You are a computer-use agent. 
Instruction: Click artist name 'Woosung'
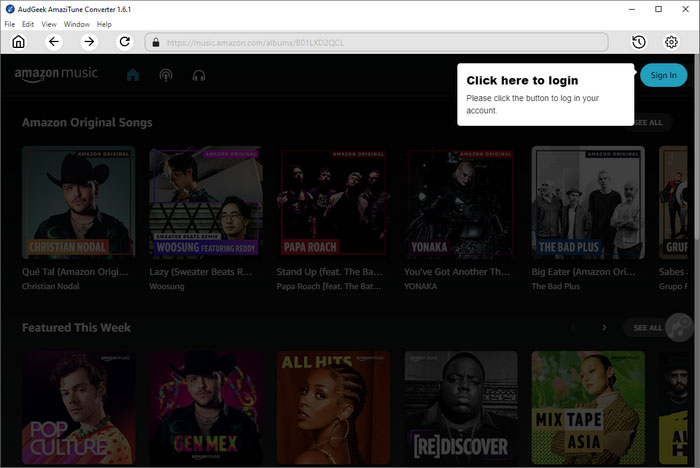(x=167, y=286)
